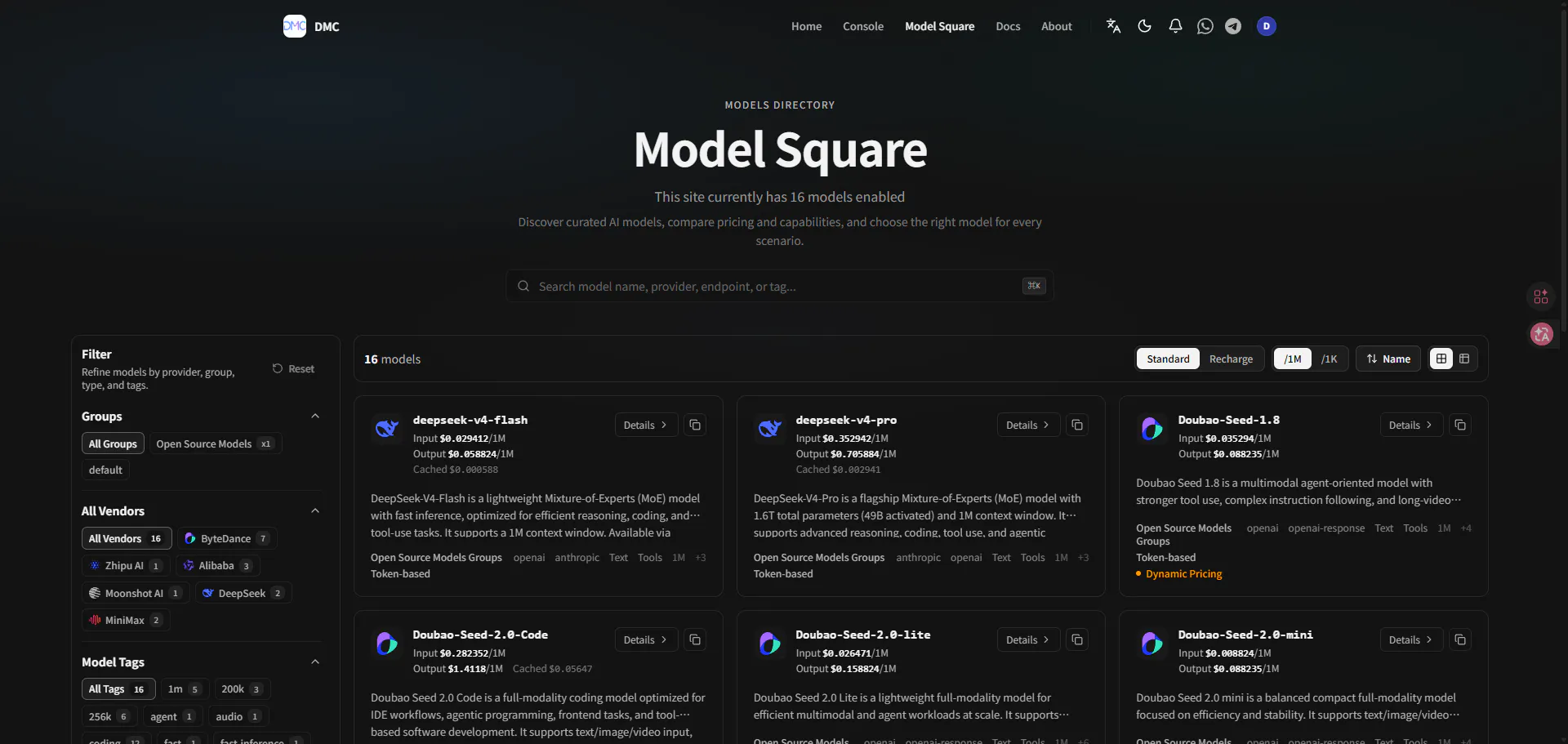The width and height of the screenshot is (1568, 744).
Task: Click the Doubao-Seed-2.0-Code vendor logo
Action: tap(386, 643)
